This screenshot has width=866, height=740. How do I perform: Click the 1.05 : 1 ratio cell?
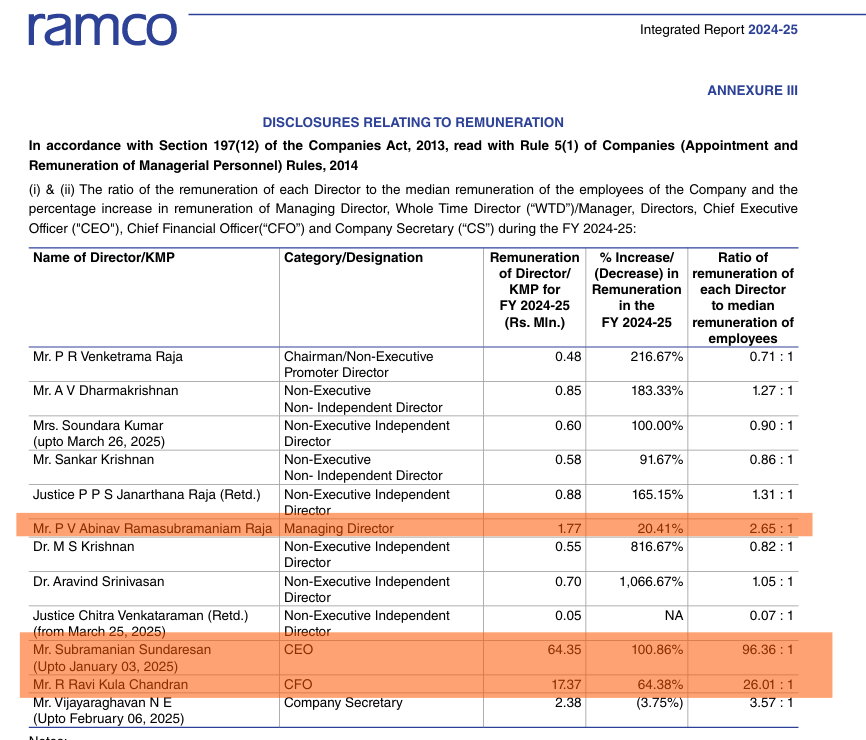tap(773, 582)
